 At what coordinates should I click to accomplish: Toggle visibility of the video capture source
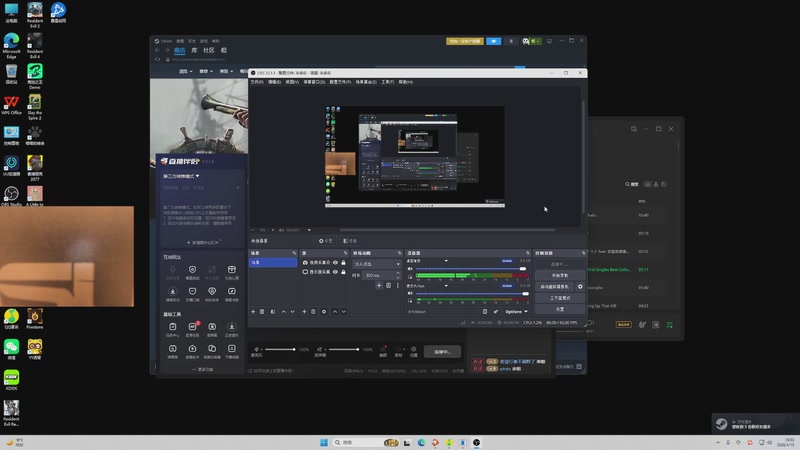(x=335, y=263)
